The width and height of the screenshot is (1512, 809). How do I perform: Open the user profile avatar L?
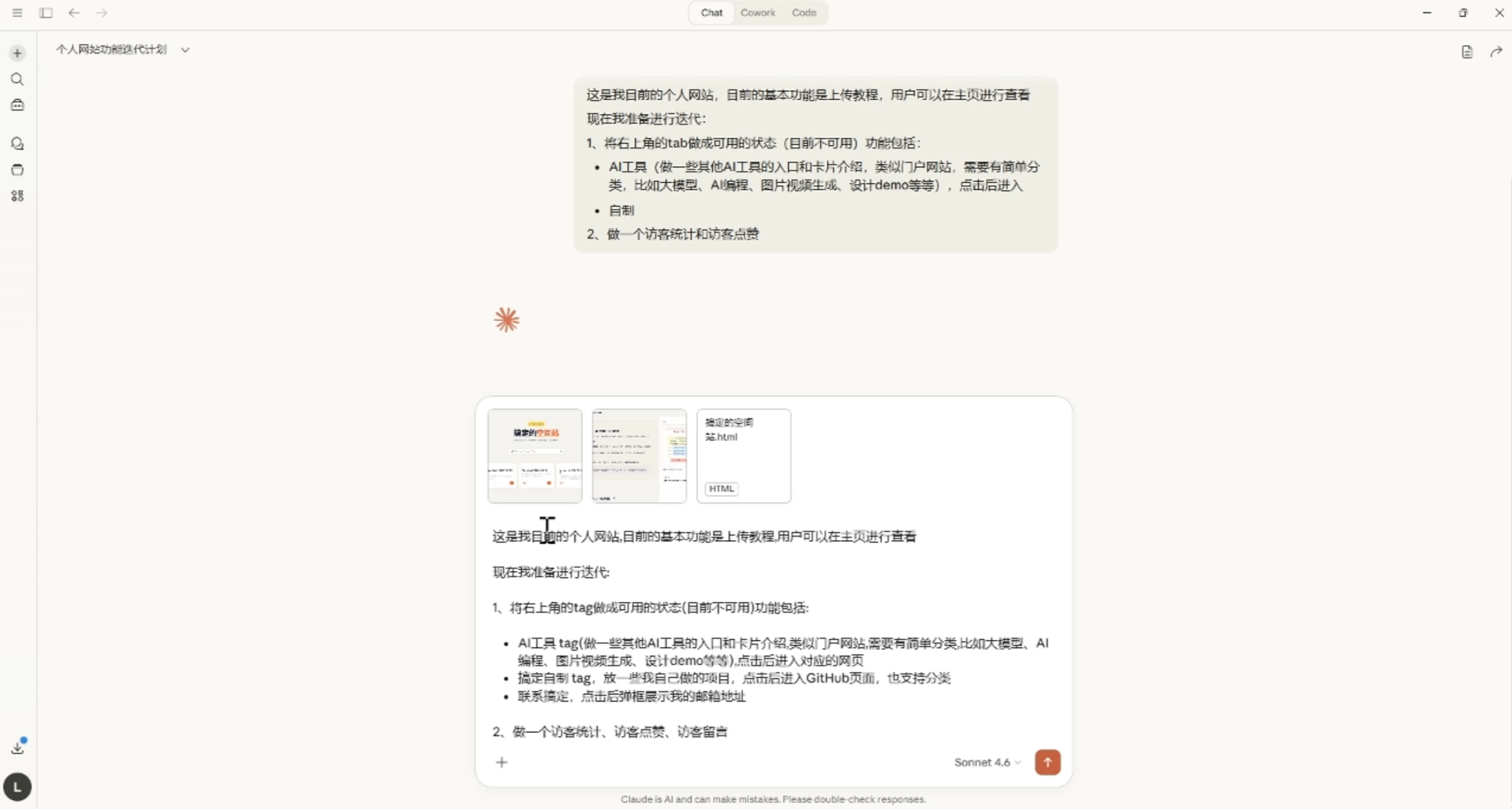(17, 786)
